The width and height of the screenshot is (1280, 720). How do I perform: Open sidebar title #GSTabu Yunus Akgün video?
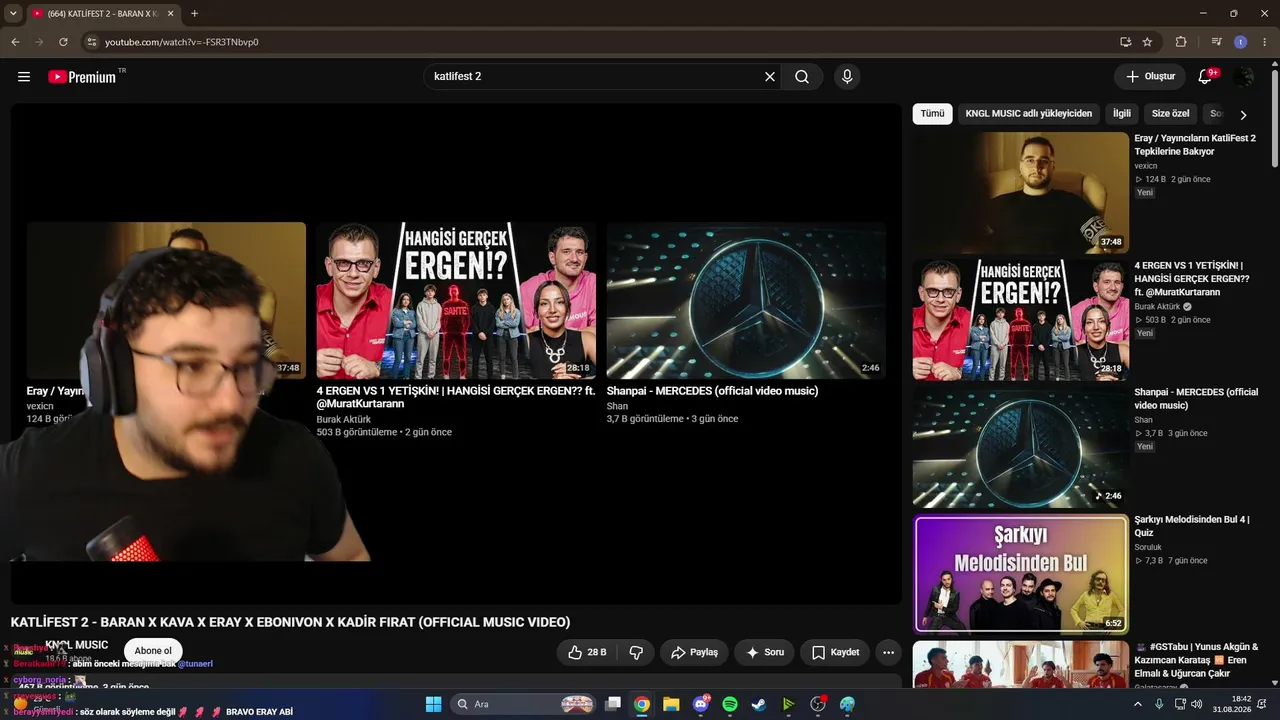[1197, 660]
